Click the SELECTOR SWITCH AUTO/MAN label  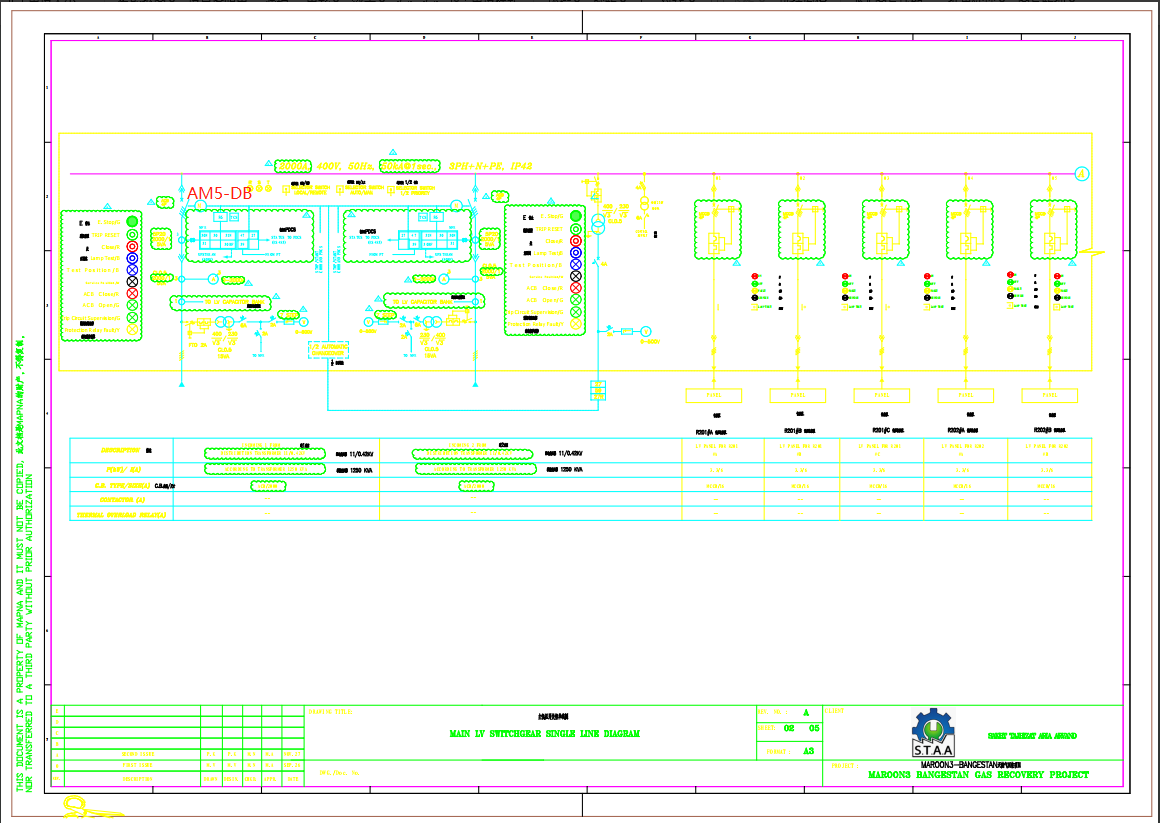click(362, 190)
